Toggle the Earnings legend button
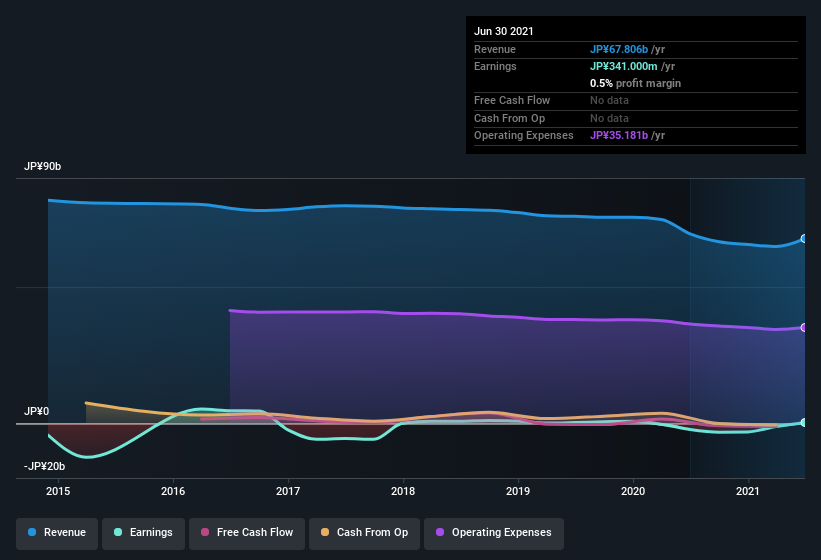This screenshot has width=821, height=560. (x=143, y=533)
